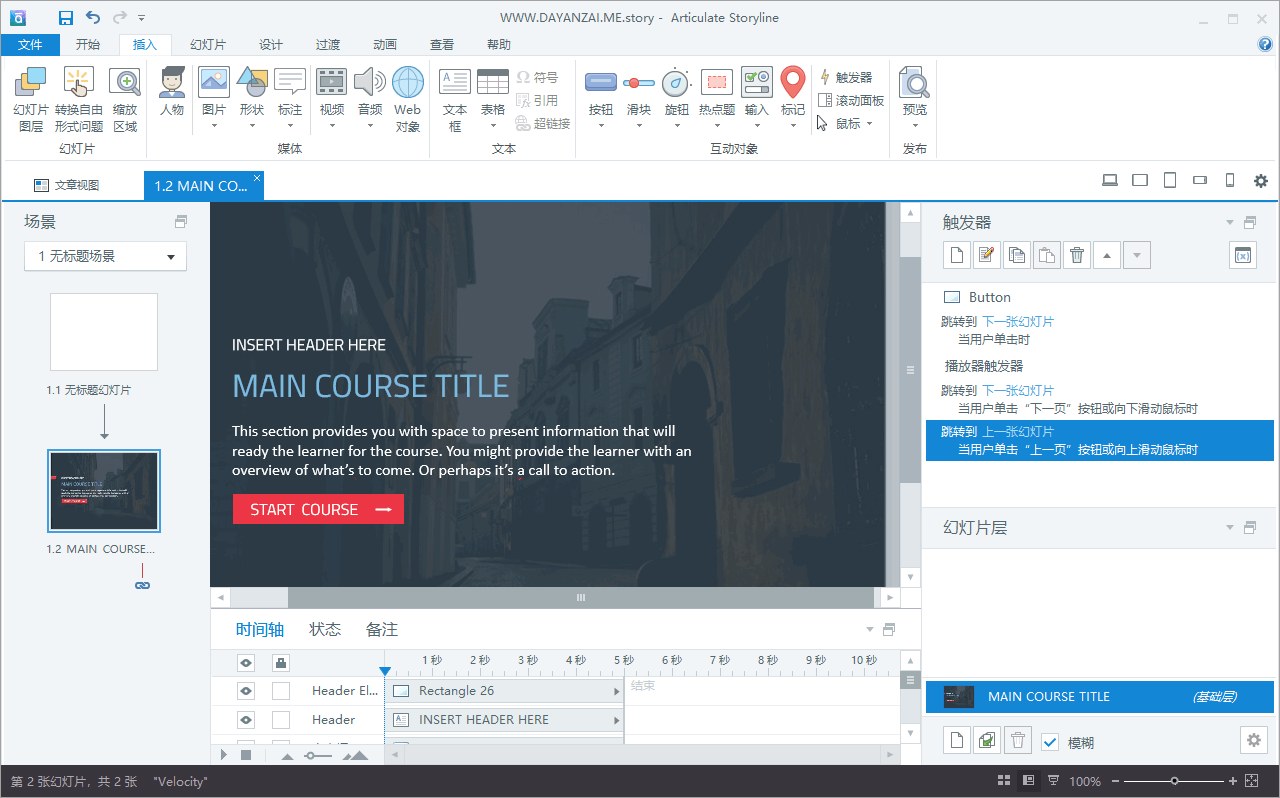The width and height of the screenshot is (1280, 798).
Task: Click the START COURSE button on slide
Action: (318, 509)
